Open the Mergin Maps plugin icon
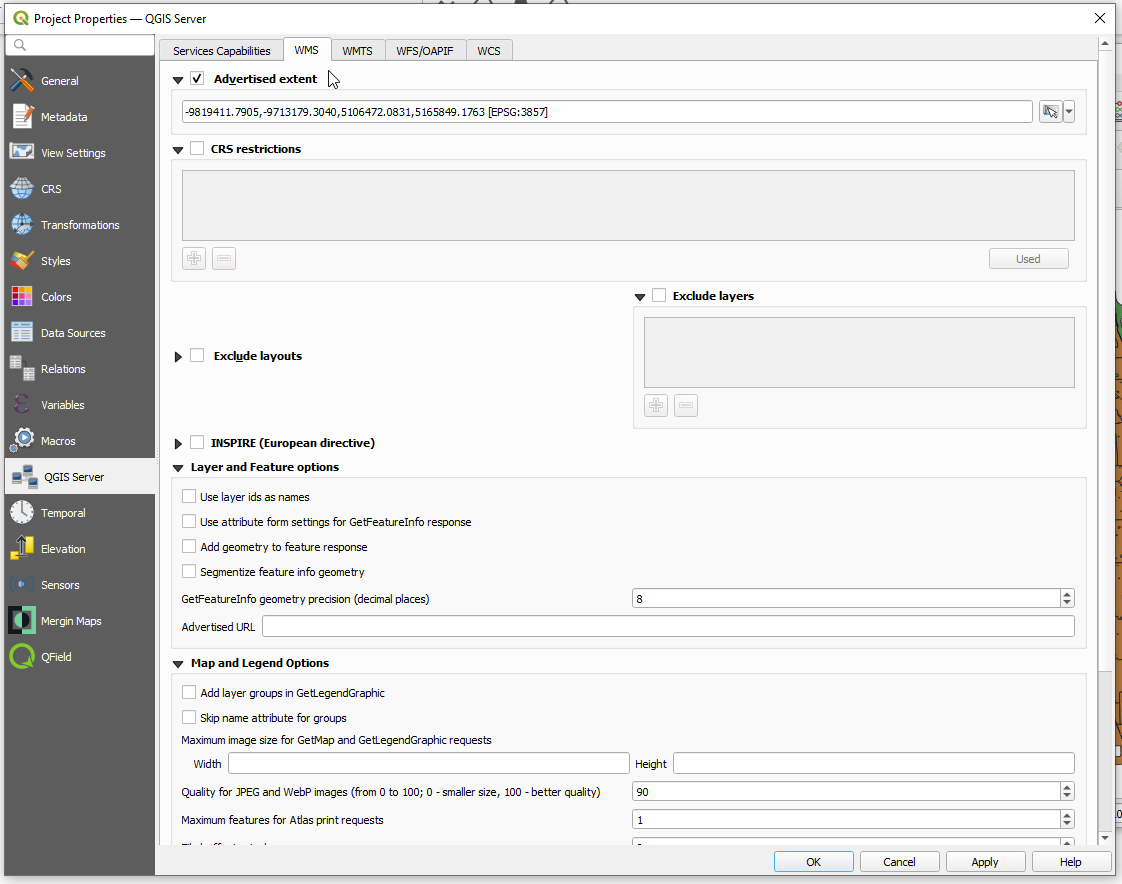Image resolution: width=1122 pixels, height=884 pixels. coord(22,621)
